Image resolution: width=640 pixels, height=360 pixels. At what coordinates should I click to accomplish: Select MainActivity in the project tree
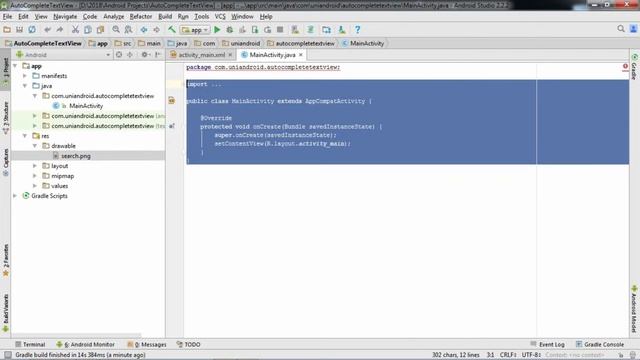click(x=86, y=106)
